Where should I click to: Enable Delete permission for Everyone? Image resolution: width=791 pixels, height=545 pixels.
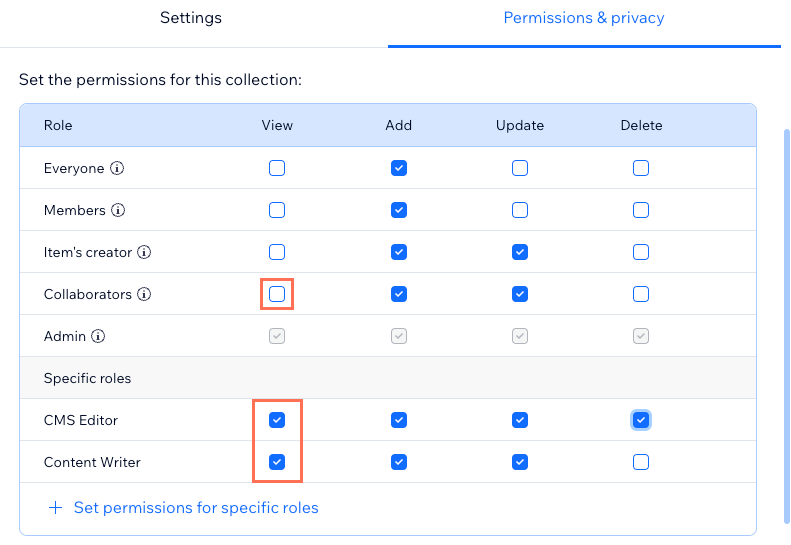click(x=641, y=168)
